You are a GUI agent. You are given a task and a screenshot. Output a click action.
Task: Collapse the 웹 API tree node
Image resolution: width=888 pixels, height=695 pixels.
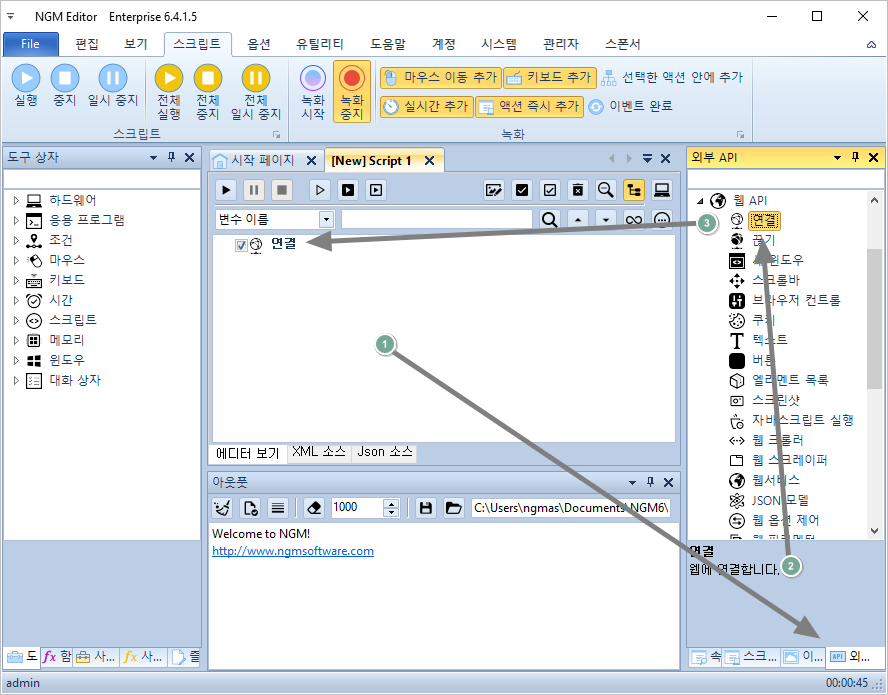[700, 201]
